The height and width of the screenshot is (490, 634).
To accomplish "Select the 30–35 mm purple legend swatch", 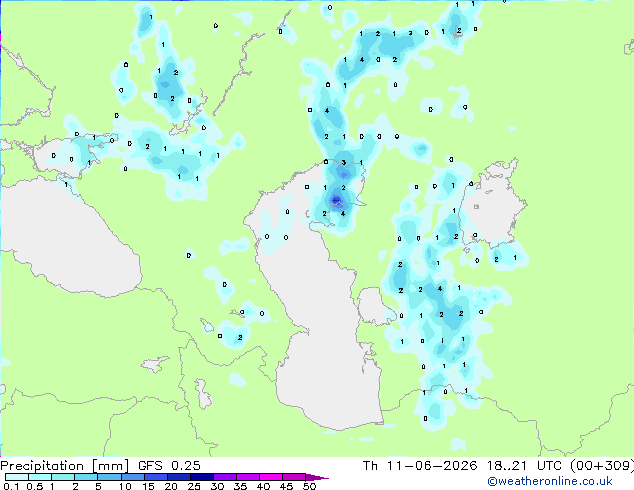I will point(224,477).
